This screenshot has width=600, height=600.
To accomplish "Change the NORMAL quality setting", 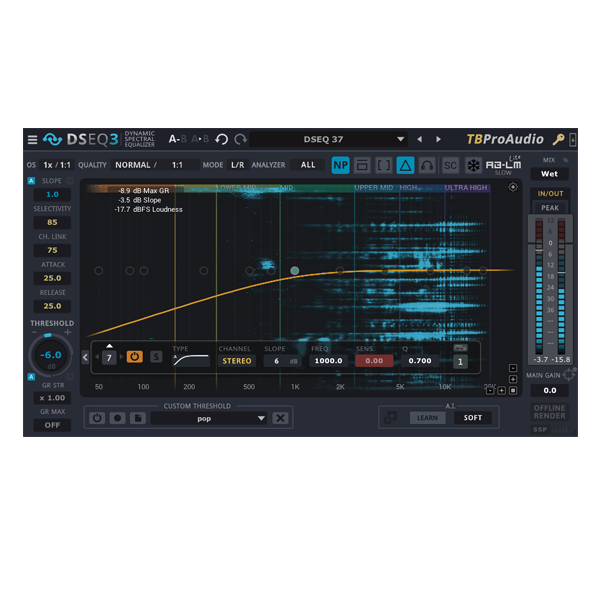I will (x=133, y=165).
